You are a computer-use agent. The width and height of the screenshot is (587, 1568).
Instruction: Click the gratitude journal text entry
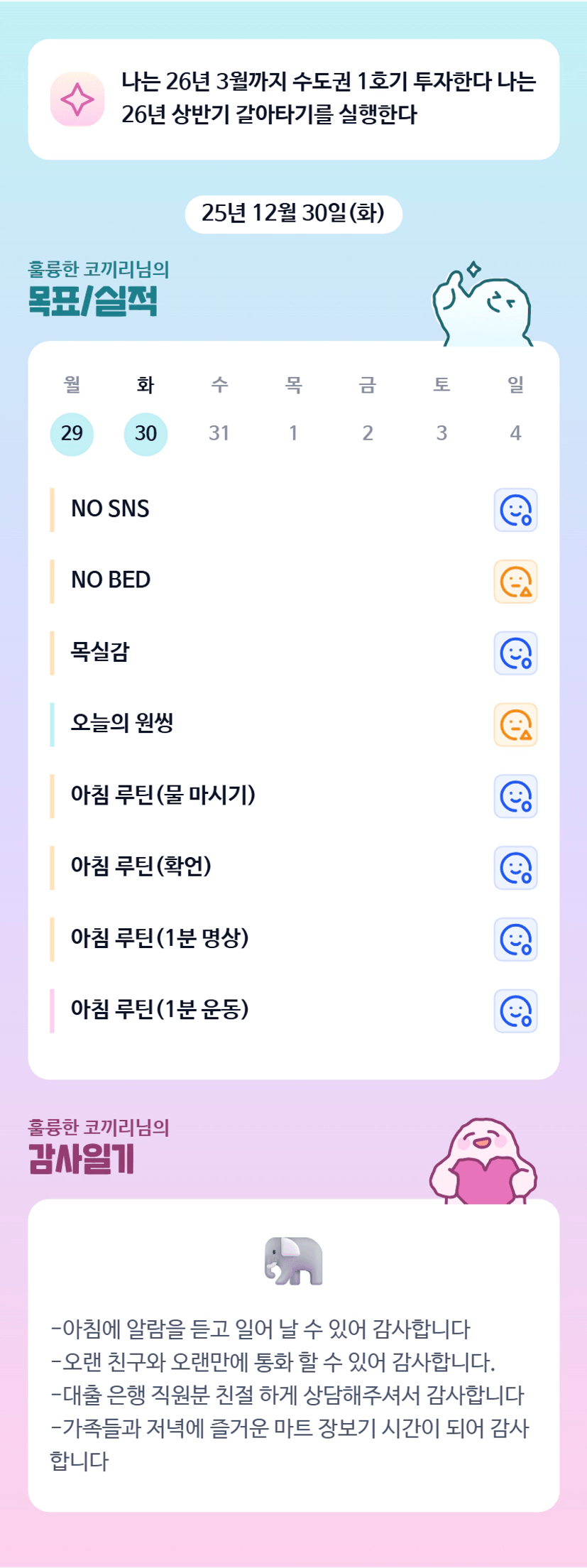(x=291, y=1395)
